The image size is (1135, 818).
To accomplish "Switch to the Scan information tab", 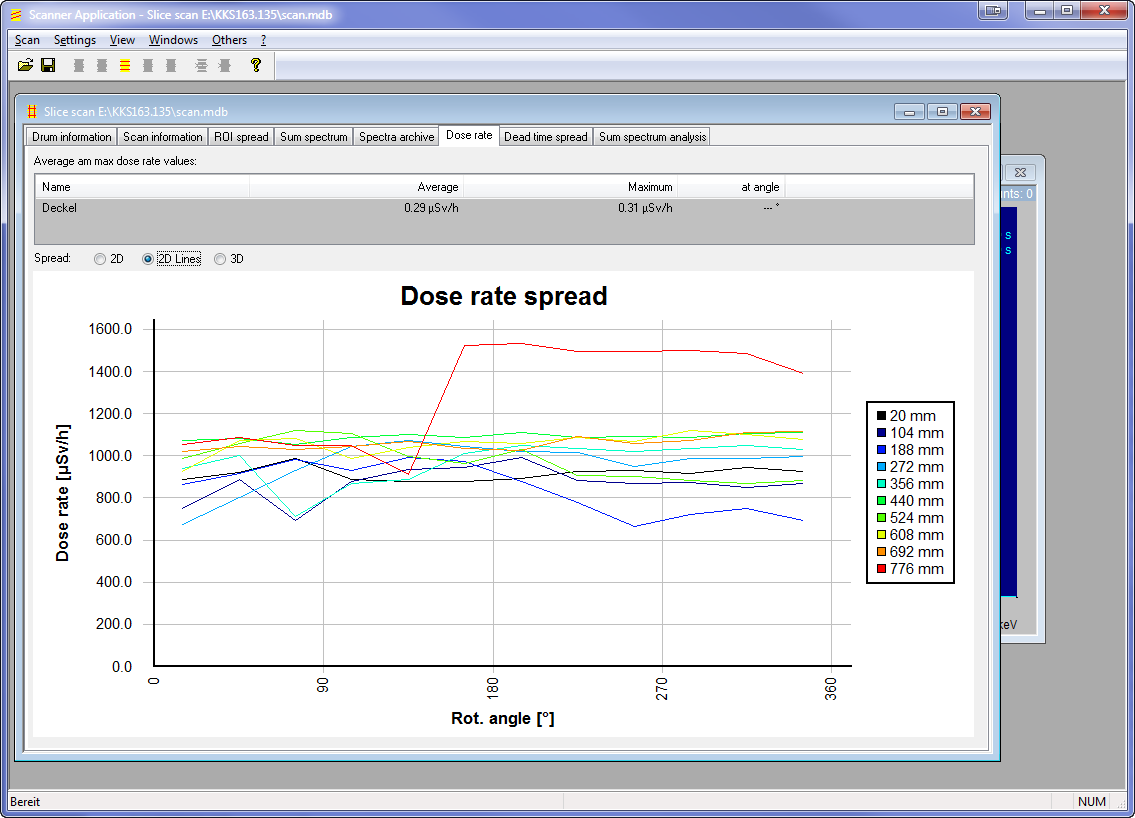I will click(163, 137).
